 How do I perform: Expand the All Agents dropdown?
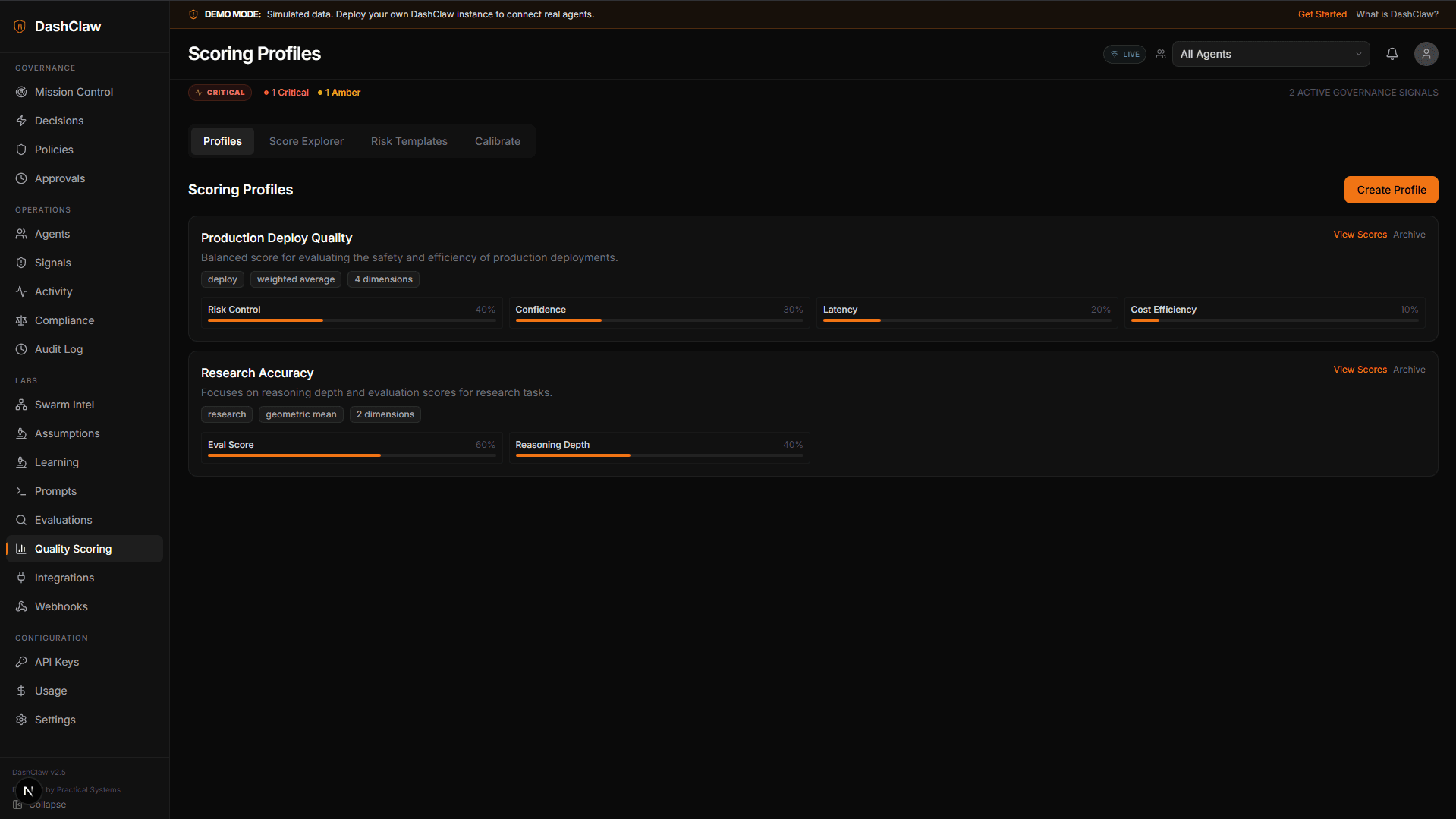[1270, 54]
